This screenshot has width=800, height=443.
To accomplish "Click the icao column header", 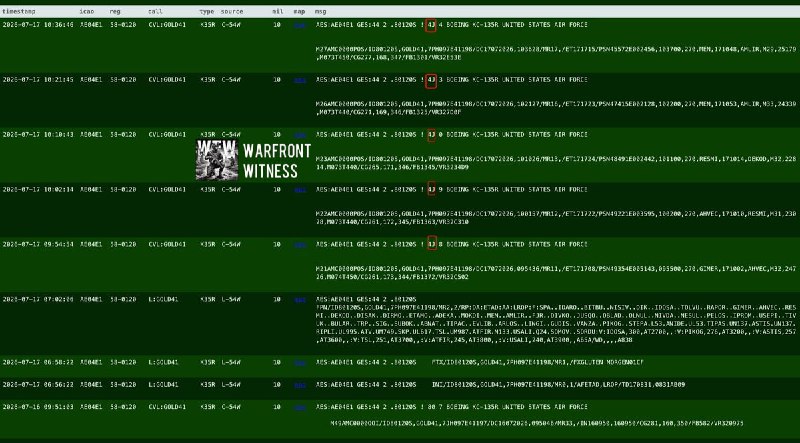I will [x=86, y=11].
